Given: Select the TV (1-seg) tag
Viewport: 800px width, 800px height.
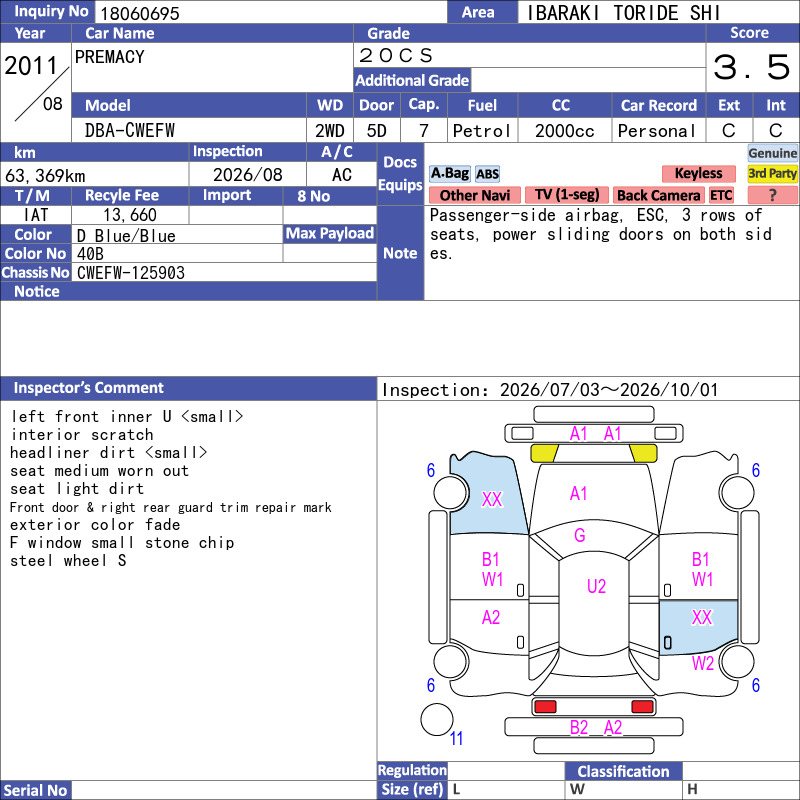Looking at the screenshot, I should pos(567,195).
